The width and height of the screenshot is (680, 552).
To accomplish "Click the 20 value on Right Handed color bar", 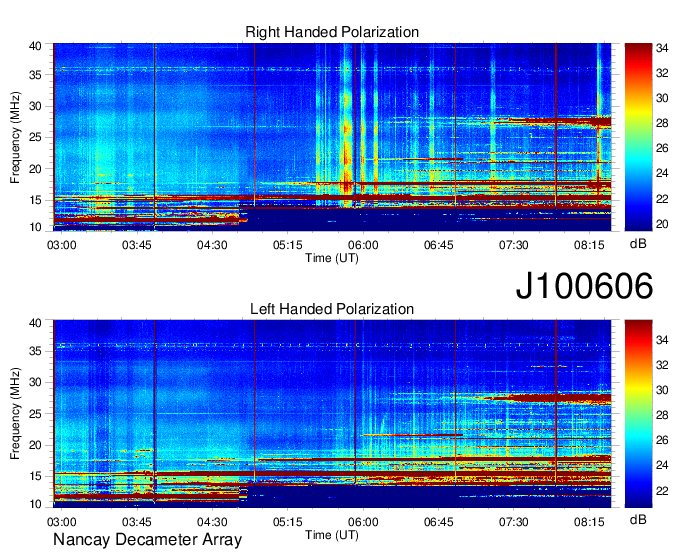I will pos(662,224).
